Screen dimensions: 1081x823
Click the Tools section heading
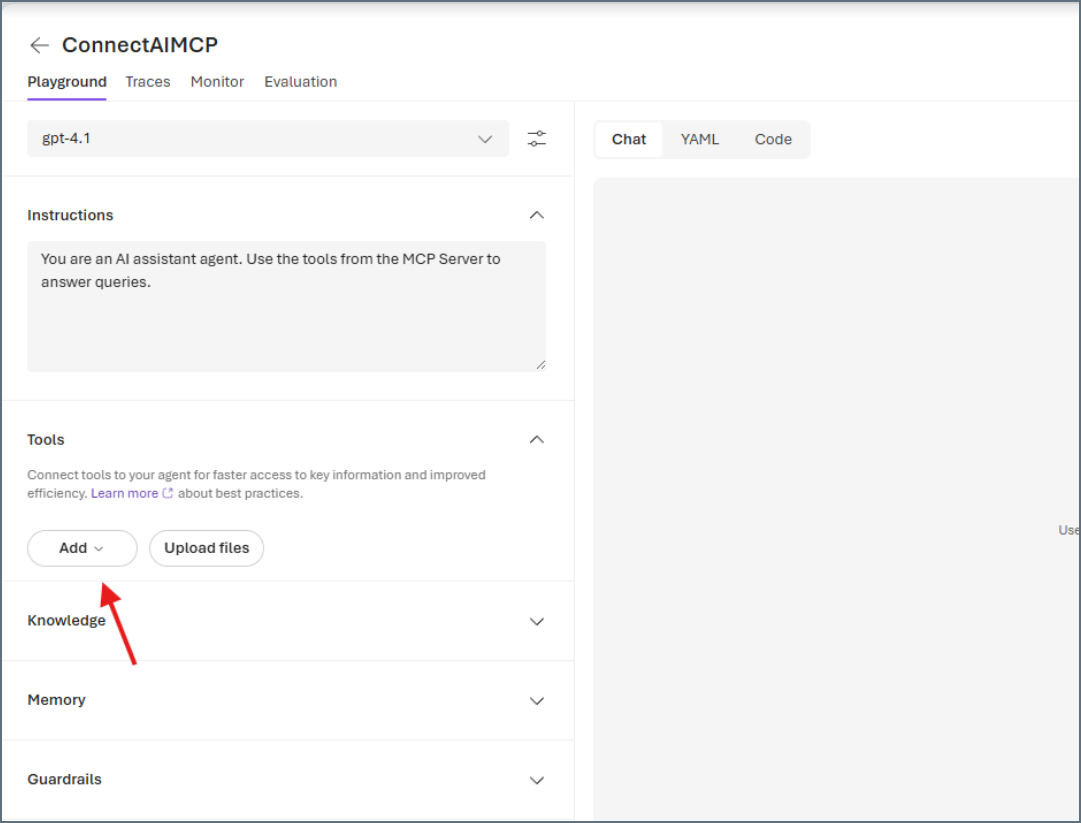coord(46,440)
